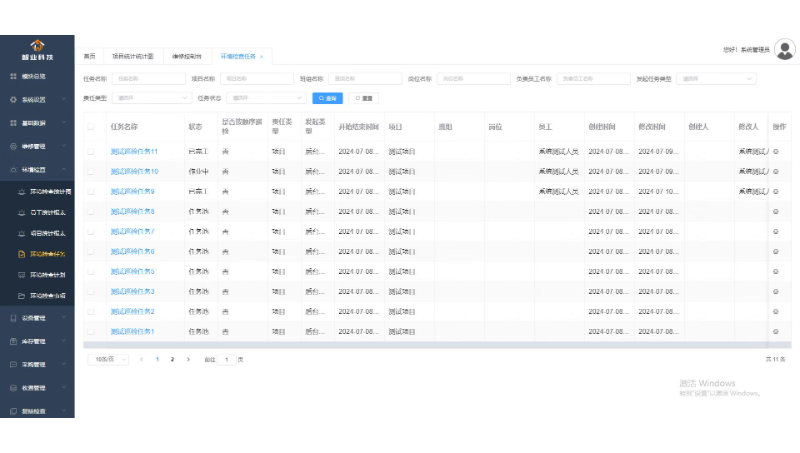The image size is (800, 453).
Task: Click the monitor icon in the sidebar submenu
Action: pyautogui.click(x=21, y=275)
